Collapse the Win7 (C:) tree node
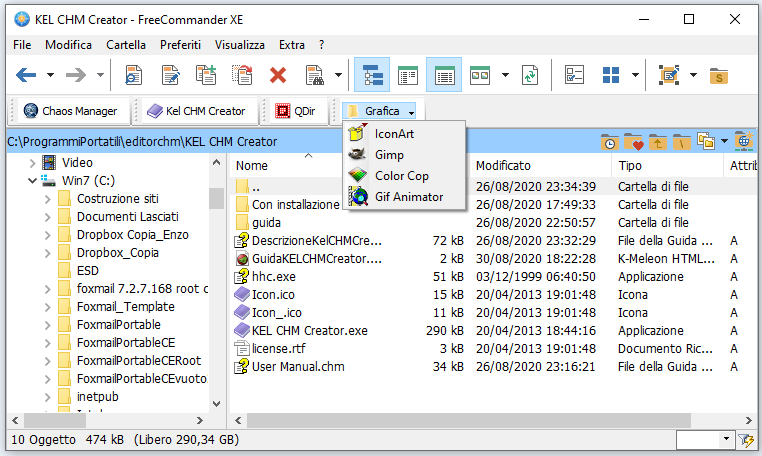 (33, 181)
